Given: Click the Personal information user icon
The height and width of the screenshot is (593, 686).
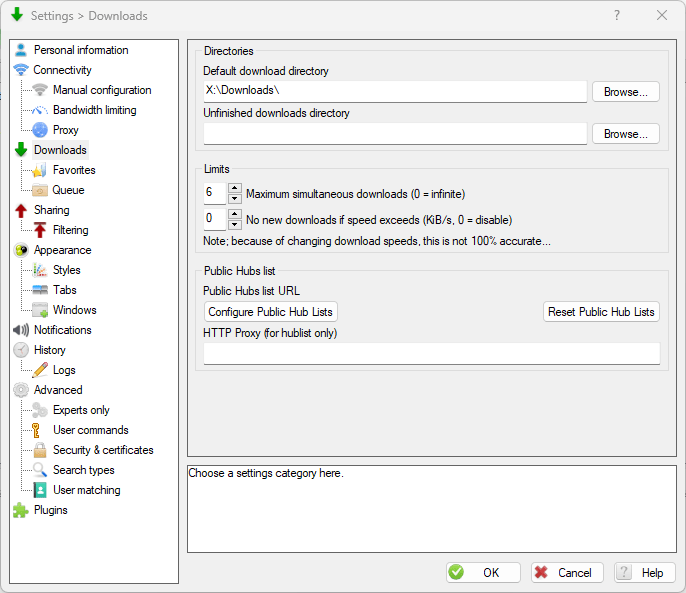Looking at the screenshot, I should pyautogui.click(x=21, y=50).
